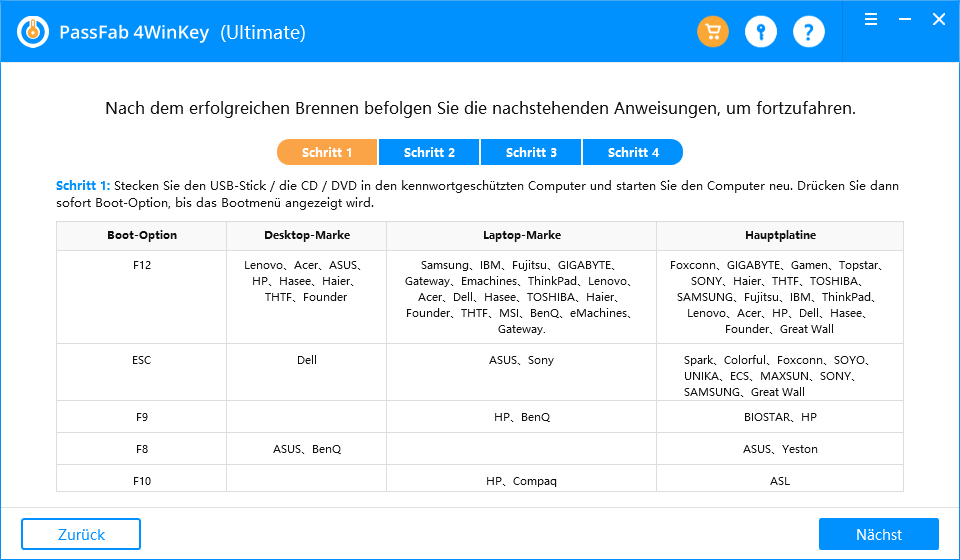Click the ASL motherboard cell
This screenshot has width=960, height=560.
[780, 479]
